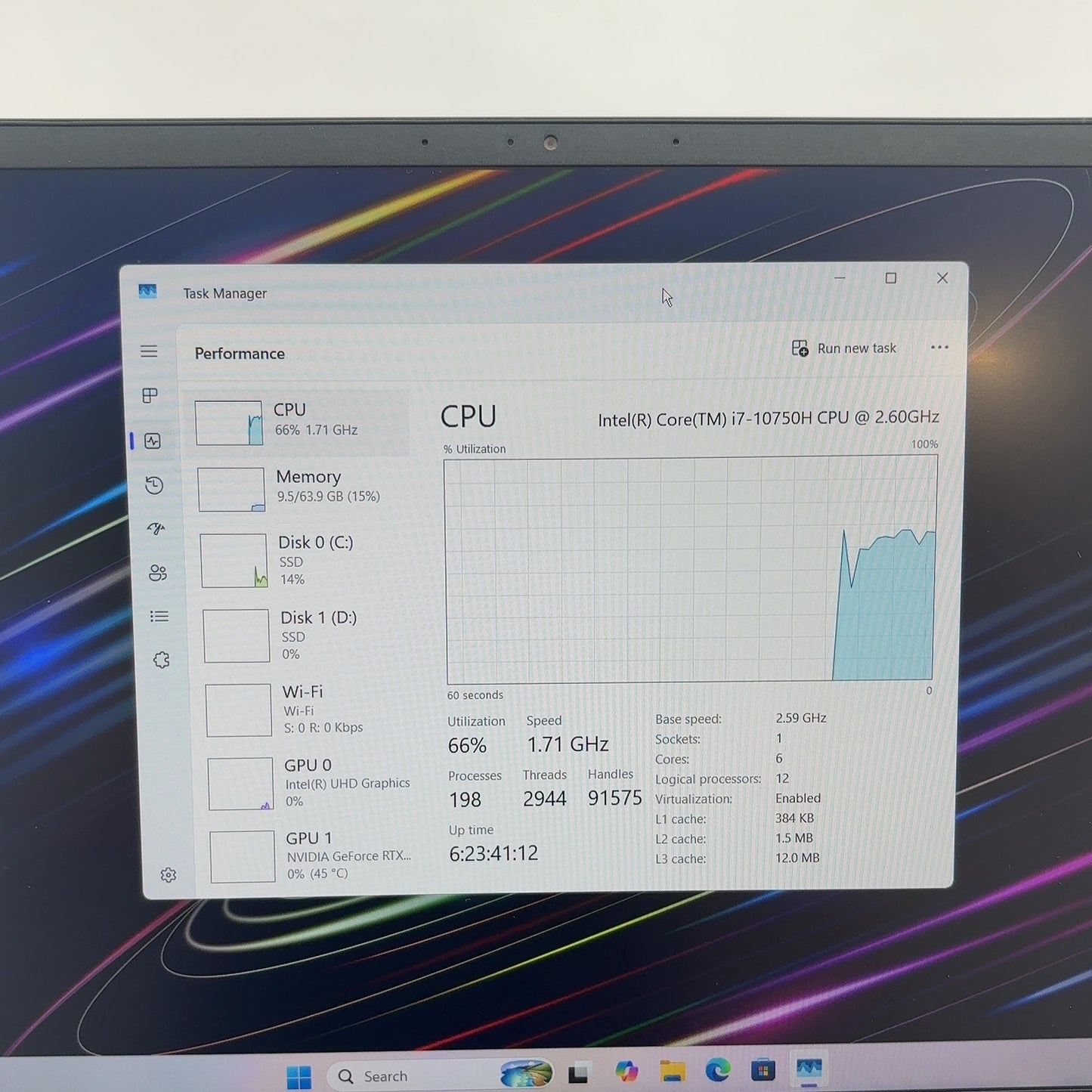Image resolution: width=1092 pixels, height=1092 pixels.
Task: Select GPU 1 NVIDIA GeForce item
Action: (313, 856)
